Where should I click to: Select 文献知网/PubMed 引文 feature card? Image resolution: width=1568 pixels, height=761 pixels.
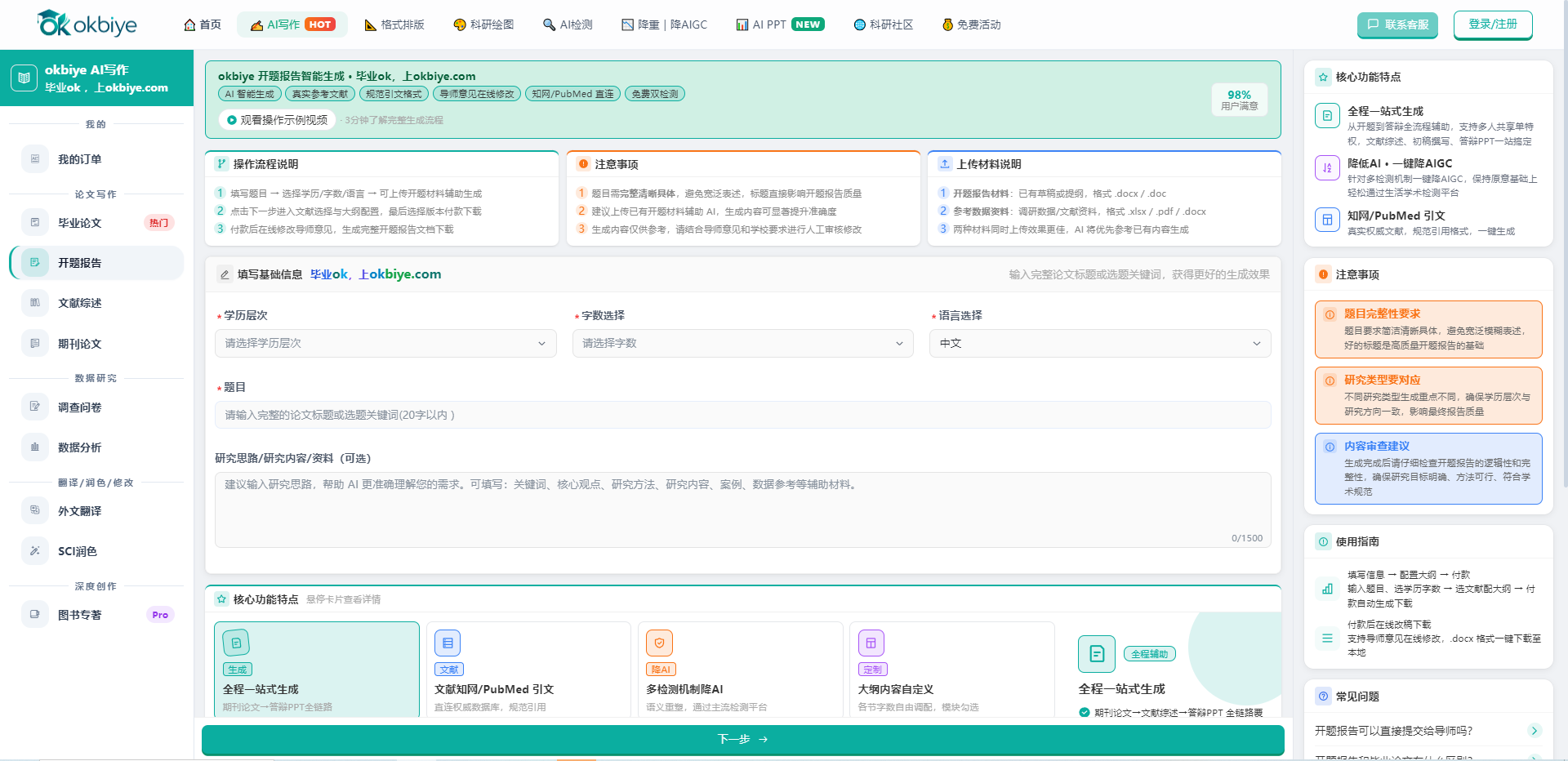528,670
